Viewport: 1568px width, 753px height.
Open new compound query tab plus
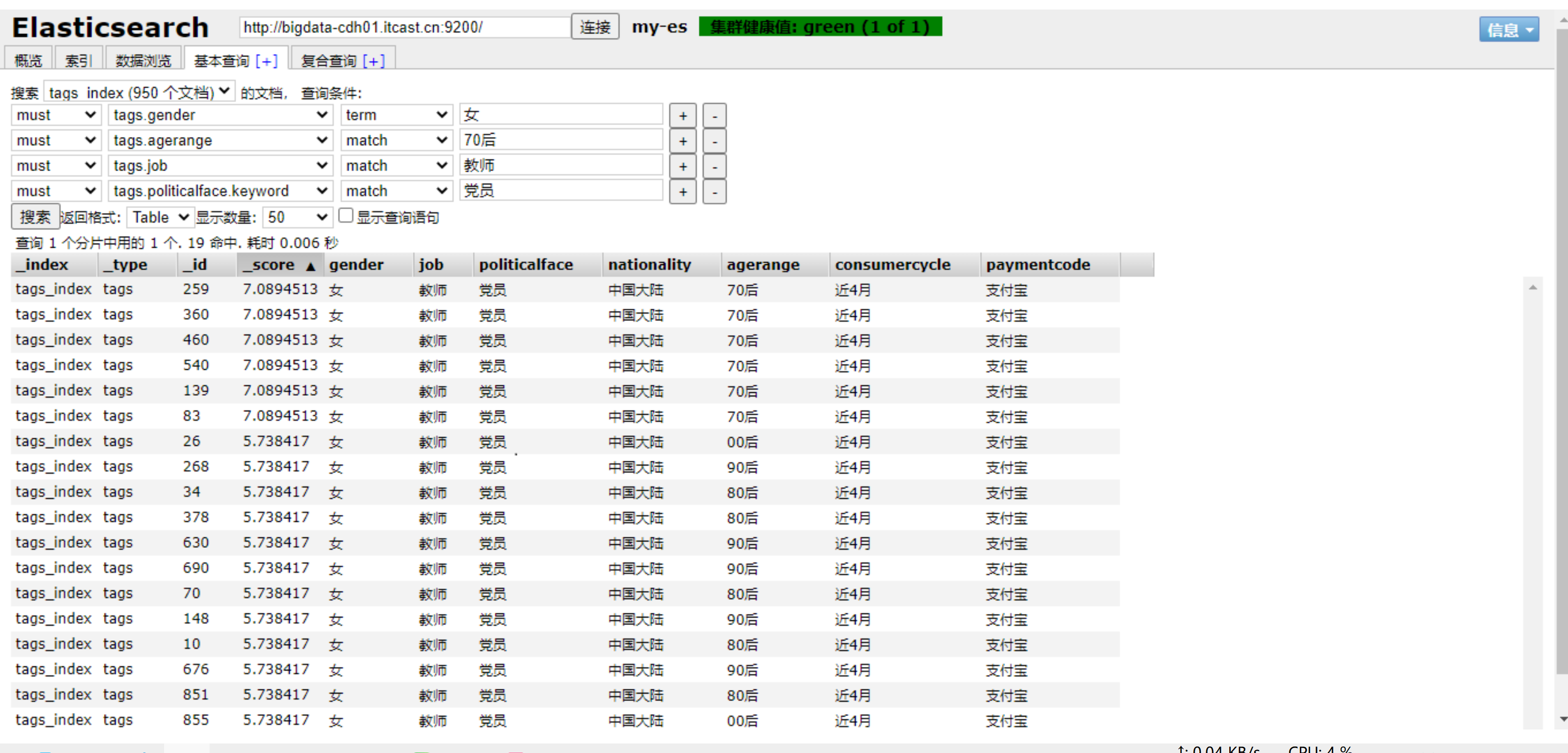[374, 61]
